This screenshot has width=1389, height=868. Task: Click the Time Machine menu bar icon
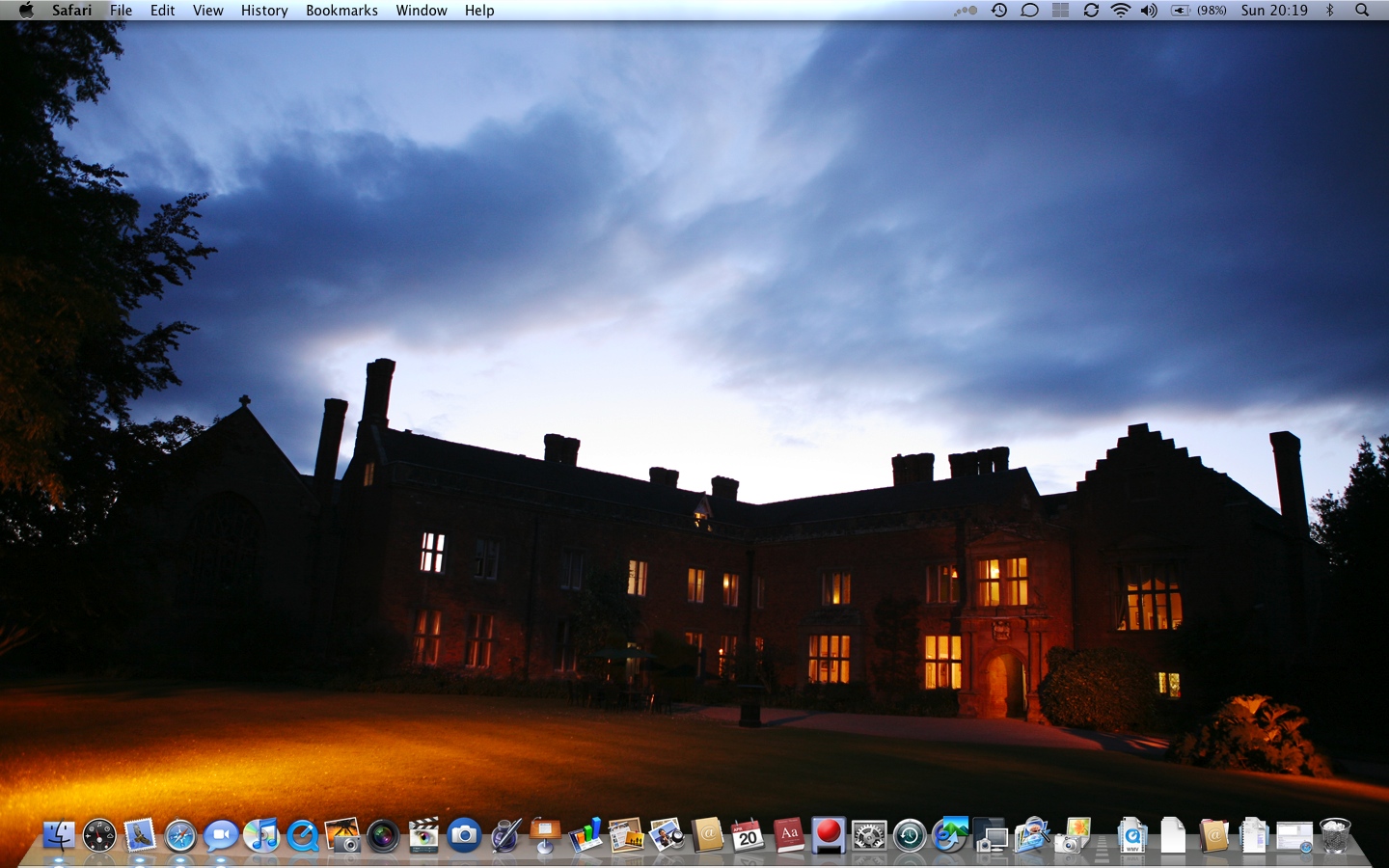999,11
